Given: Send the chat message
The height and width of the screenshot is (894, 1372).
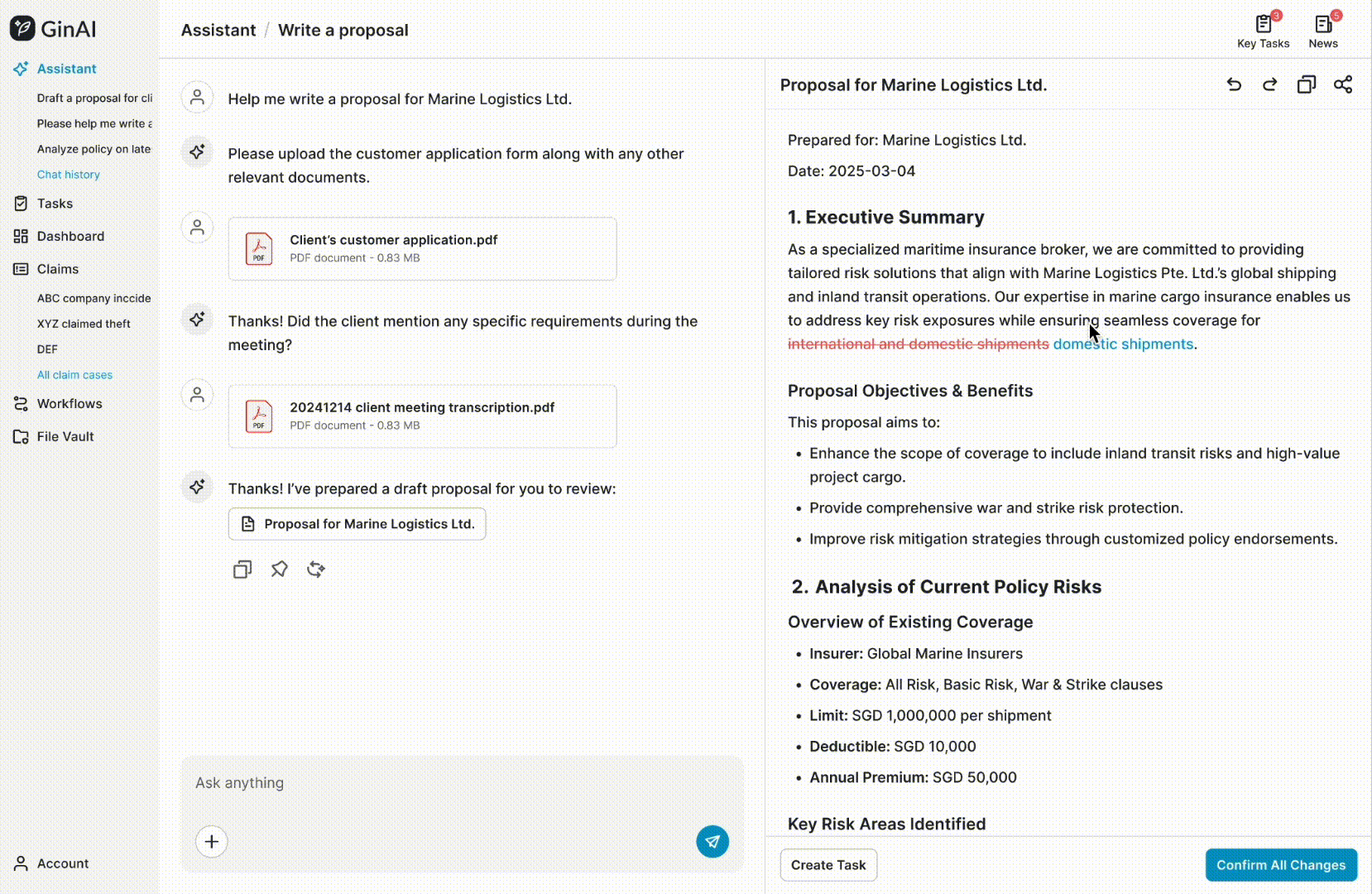Looking at the screenshot, I should (x=712, y=842).
